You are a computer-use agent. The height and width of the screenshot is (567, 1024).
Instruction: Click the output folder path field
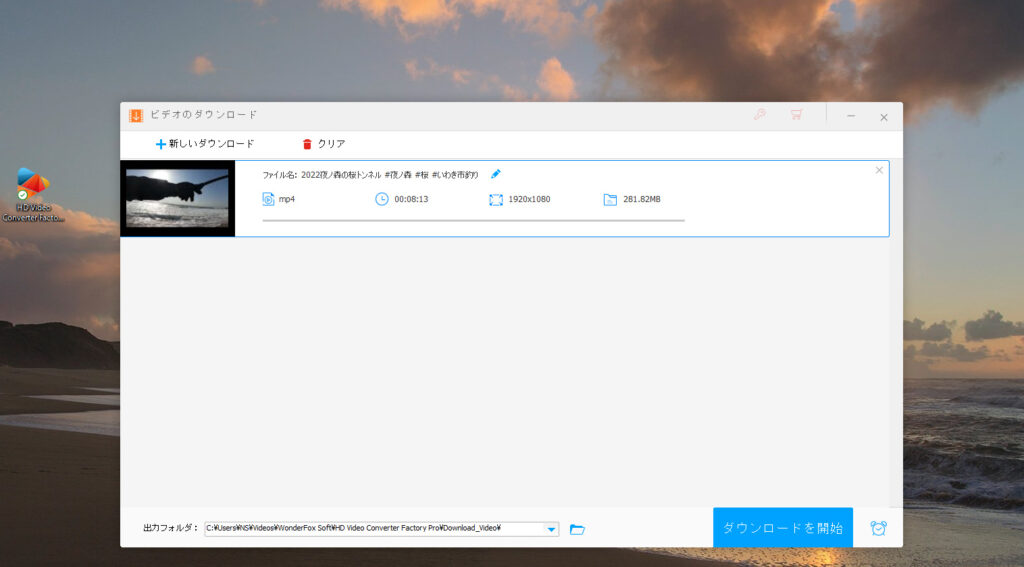374,529
